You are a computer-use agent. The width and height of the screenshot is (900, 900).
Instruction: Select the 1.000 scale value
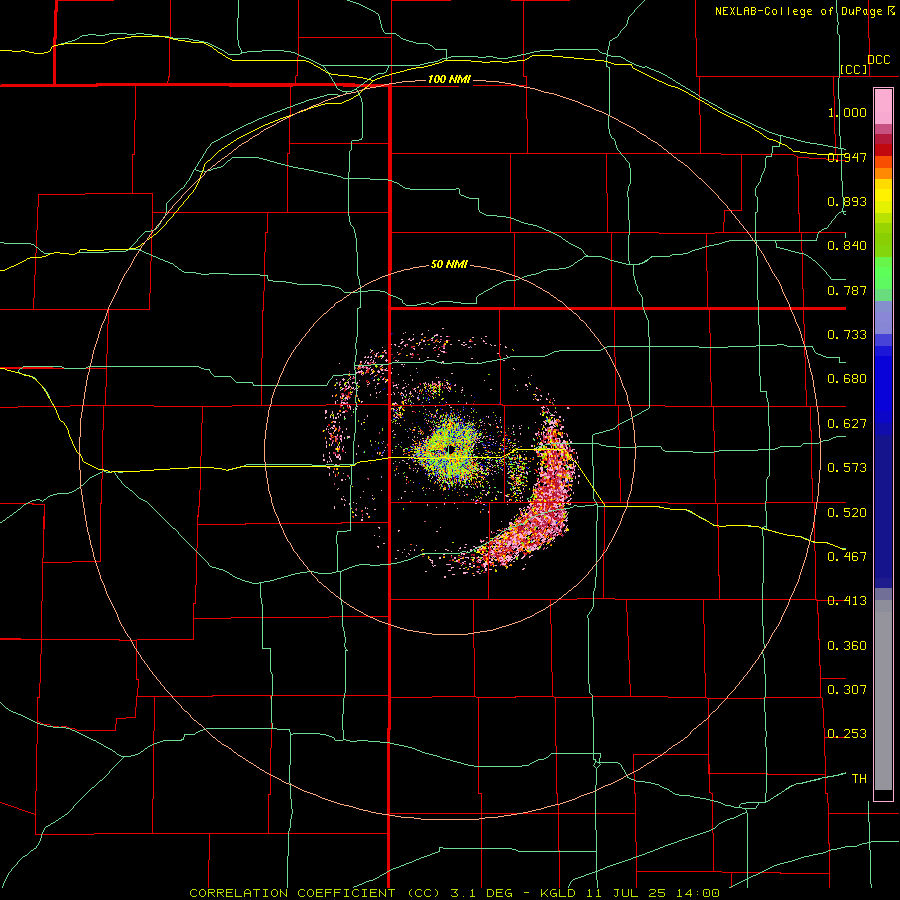pos(847,112)
